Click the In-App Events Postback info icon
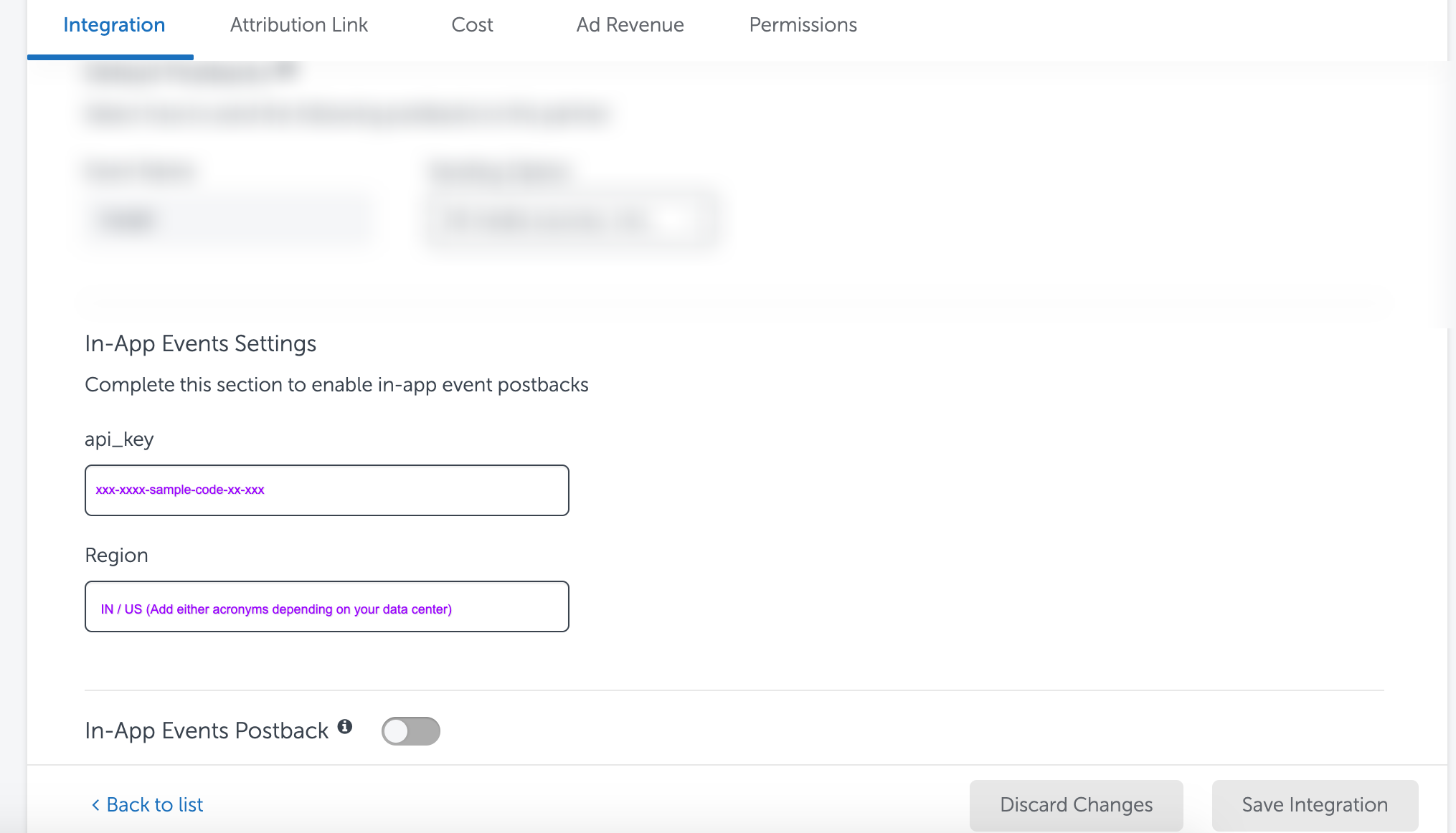Viewport: 1456px width, 833px height. tap(345, 726)
